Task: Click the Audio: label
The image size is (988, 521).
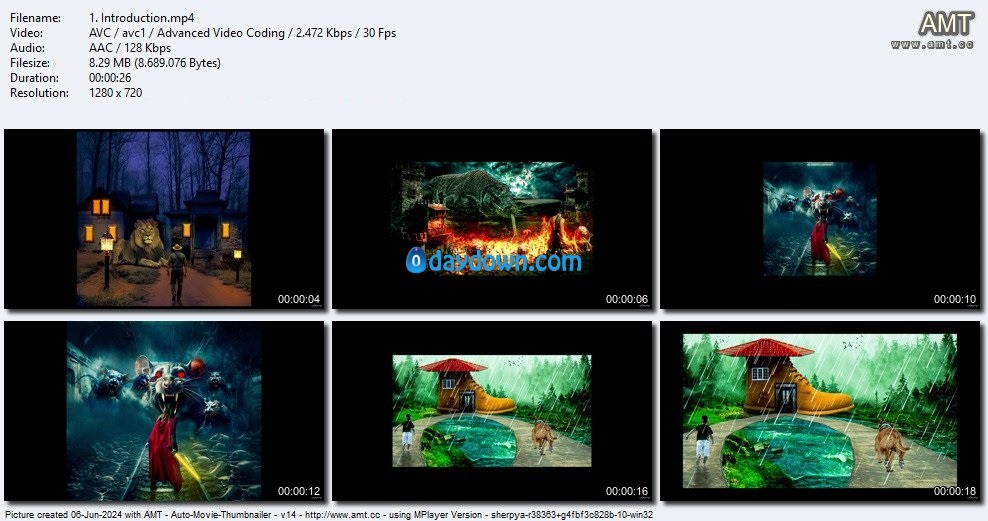Action: tap(27, 48)
